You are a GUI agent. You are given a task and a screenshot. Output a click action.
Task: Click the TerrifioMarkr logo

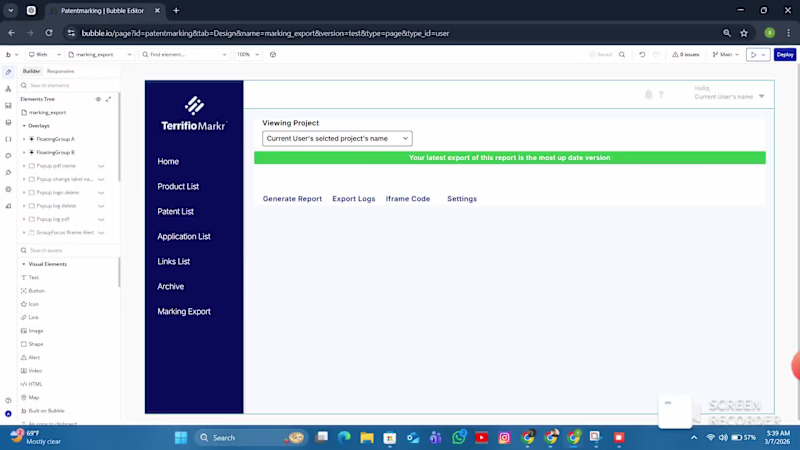194,114
